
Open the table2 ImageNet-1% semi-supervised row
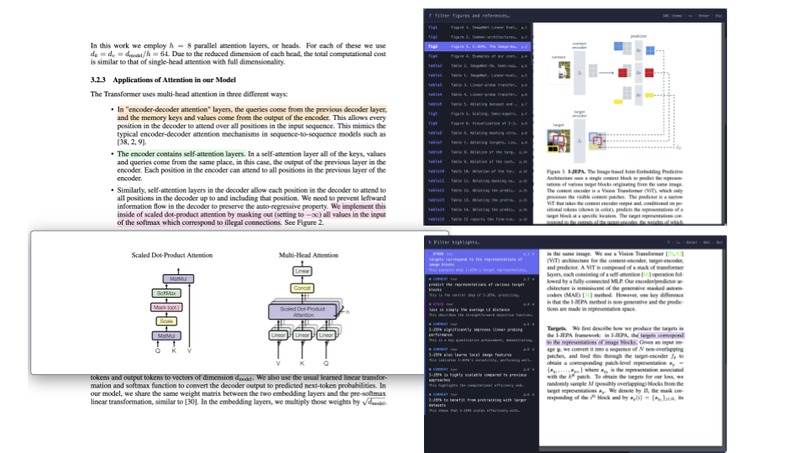[478, 66]
